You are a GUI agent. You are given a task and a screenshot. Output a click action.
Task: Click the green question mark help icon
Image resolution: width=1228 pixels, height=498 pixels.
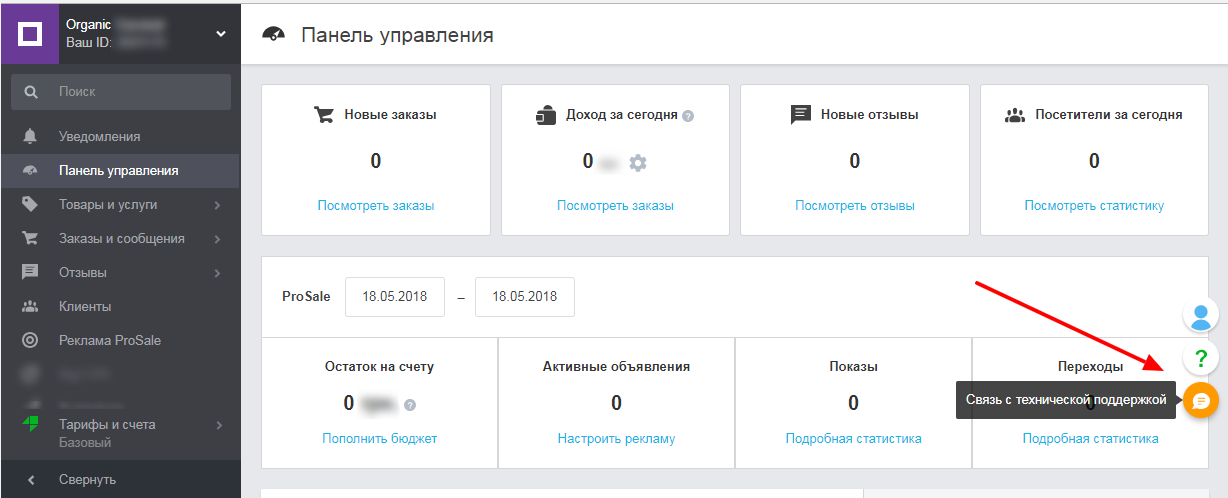1201,358
